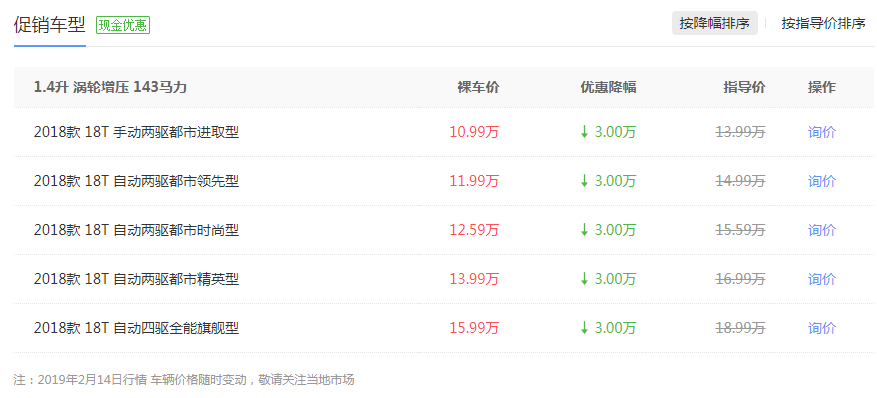Click 询价 for 手动两驱都市进取型
877x398 pixels.
pos(822,132)
